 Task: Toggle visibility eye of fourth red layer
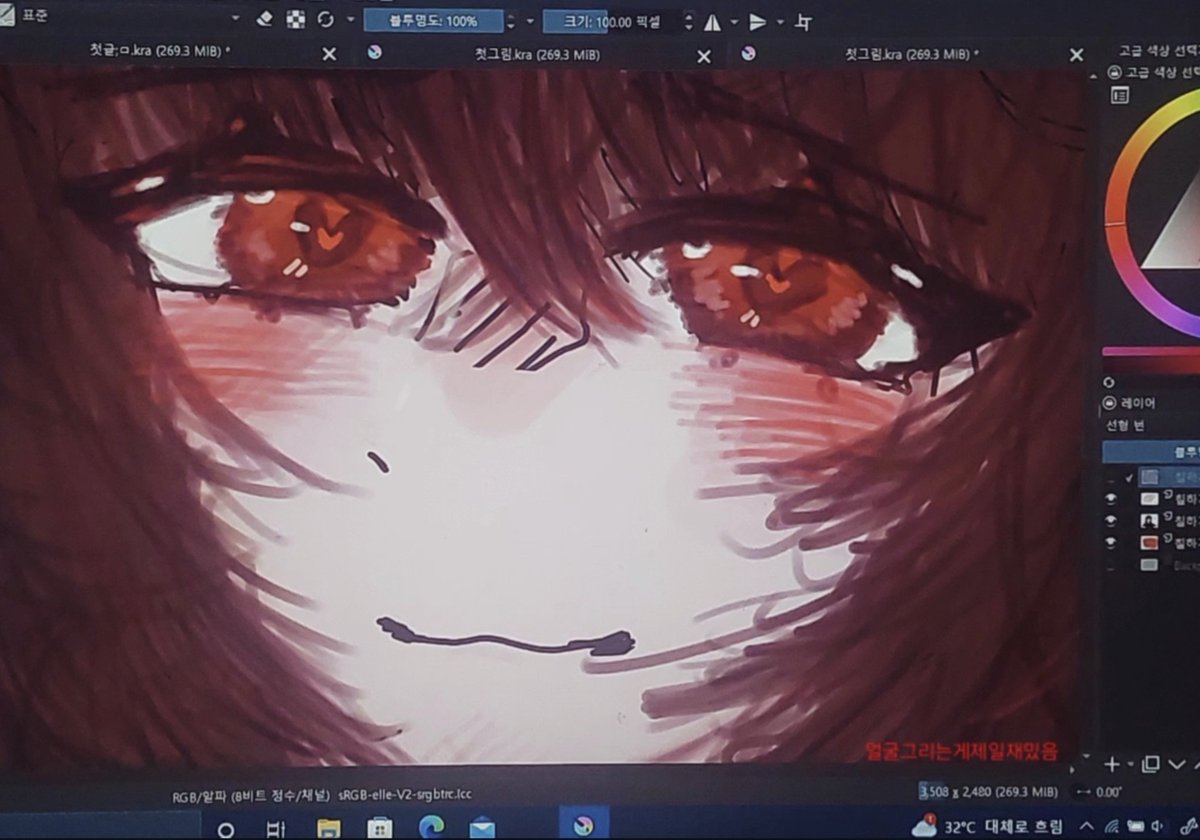(x=1111, y=542)
